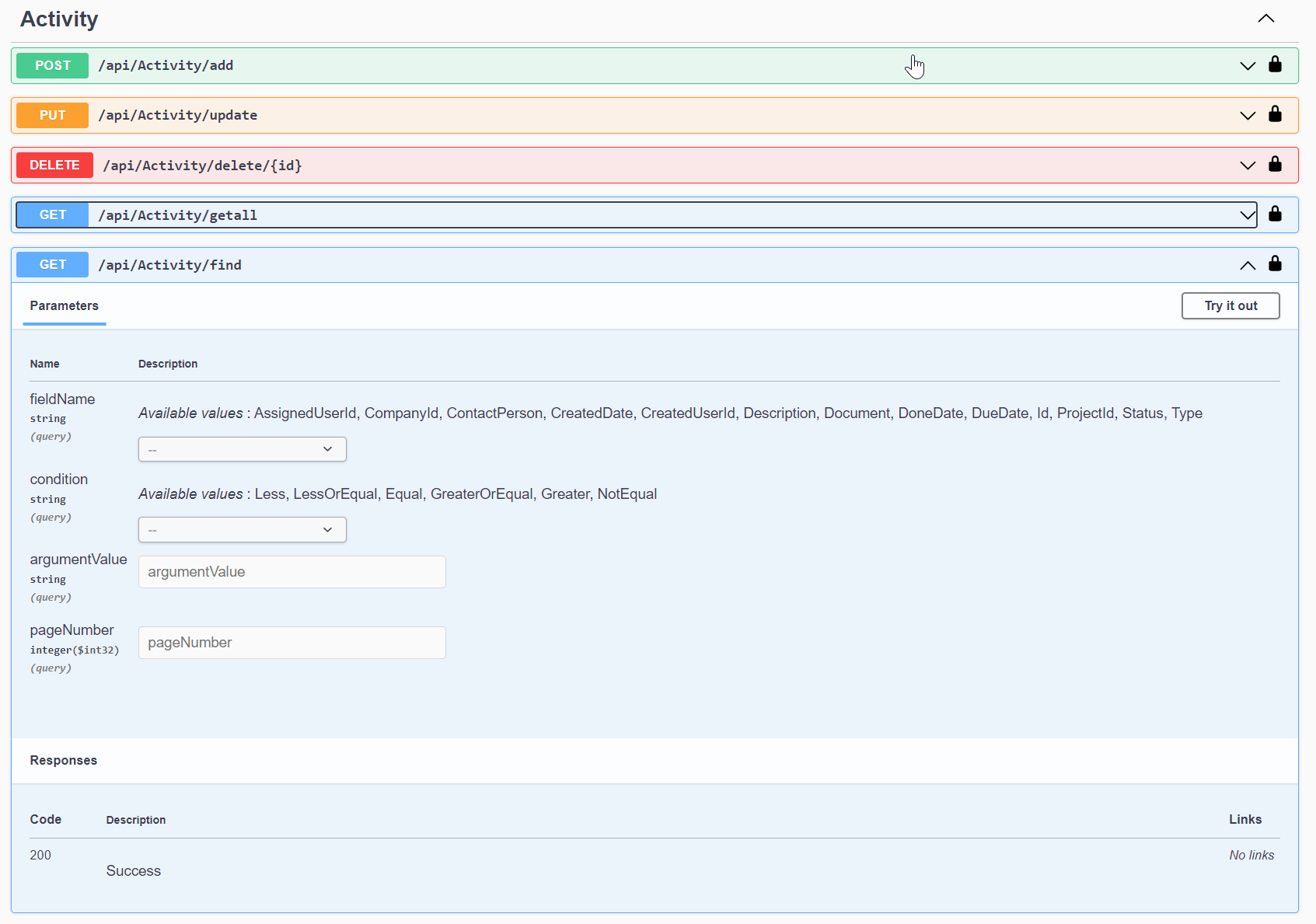The height and width of the screenshot is (924, 1316).
Task: Click the lock icon on POST /api/Activity/add
Action: pyautogui.click(x=1275, y=65)
